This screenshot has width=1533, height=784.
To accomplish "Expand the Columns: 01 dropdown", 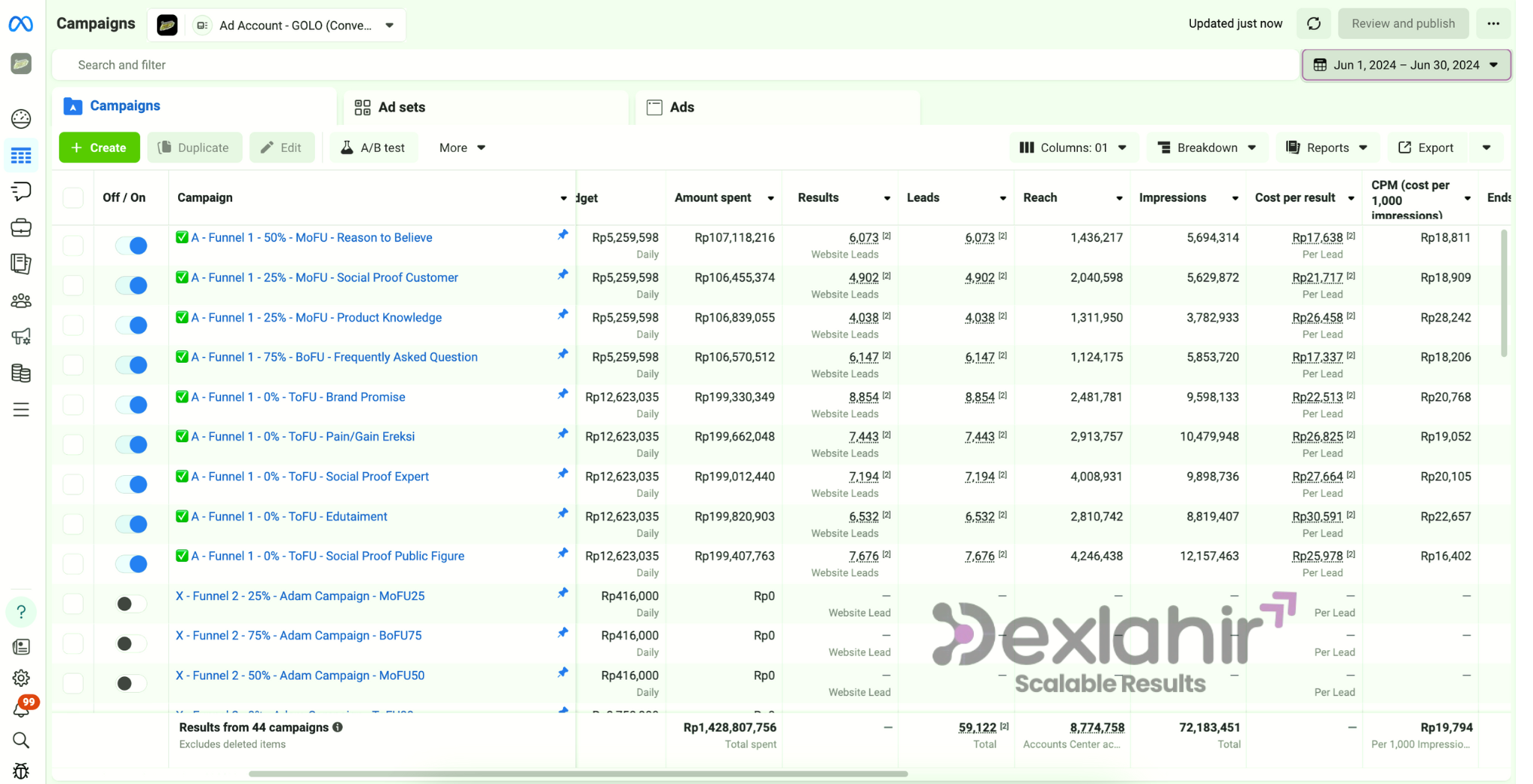I will tap(1073, 148).
